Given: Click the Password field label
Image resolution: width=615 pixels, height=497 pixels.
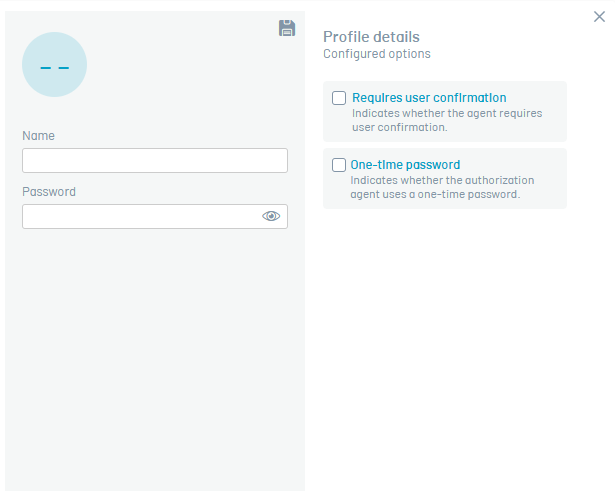Looking at the screenshot, I should click(49, 192).
